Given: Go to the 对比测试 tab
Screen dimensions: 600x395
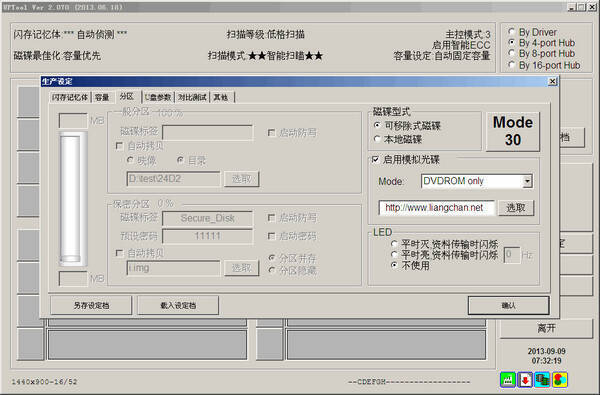Looking at the screenshot, I should [x=192, y=97].
